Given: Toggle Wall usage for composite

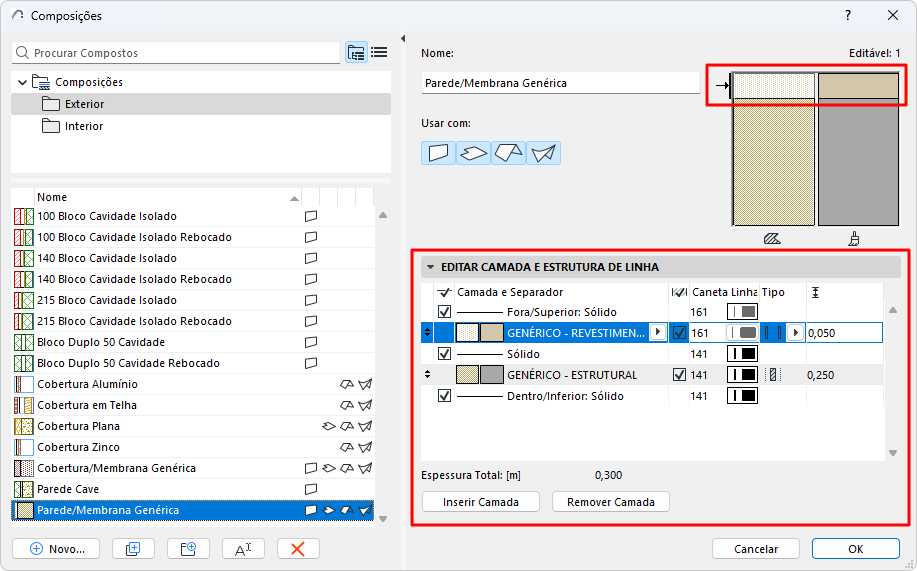Looking at the screenshot, I should (438, 153).
